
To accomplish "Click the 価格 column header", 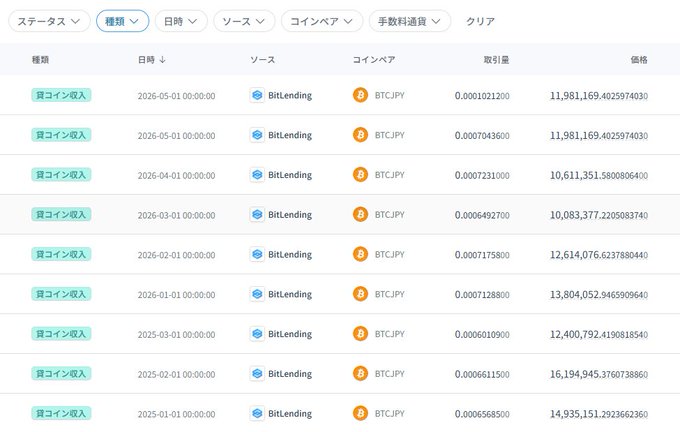I will [639, 60].
